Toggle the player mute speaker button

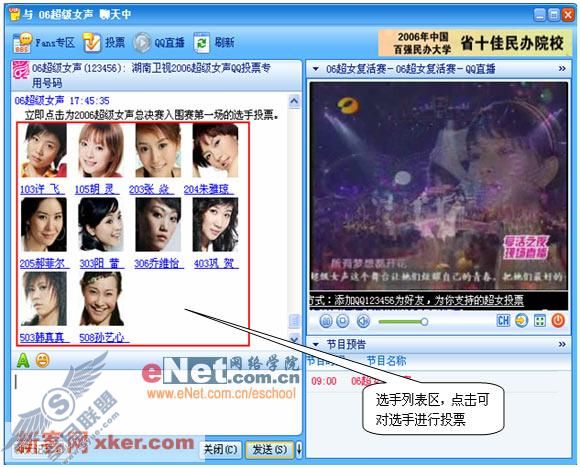tap(363, 321)
